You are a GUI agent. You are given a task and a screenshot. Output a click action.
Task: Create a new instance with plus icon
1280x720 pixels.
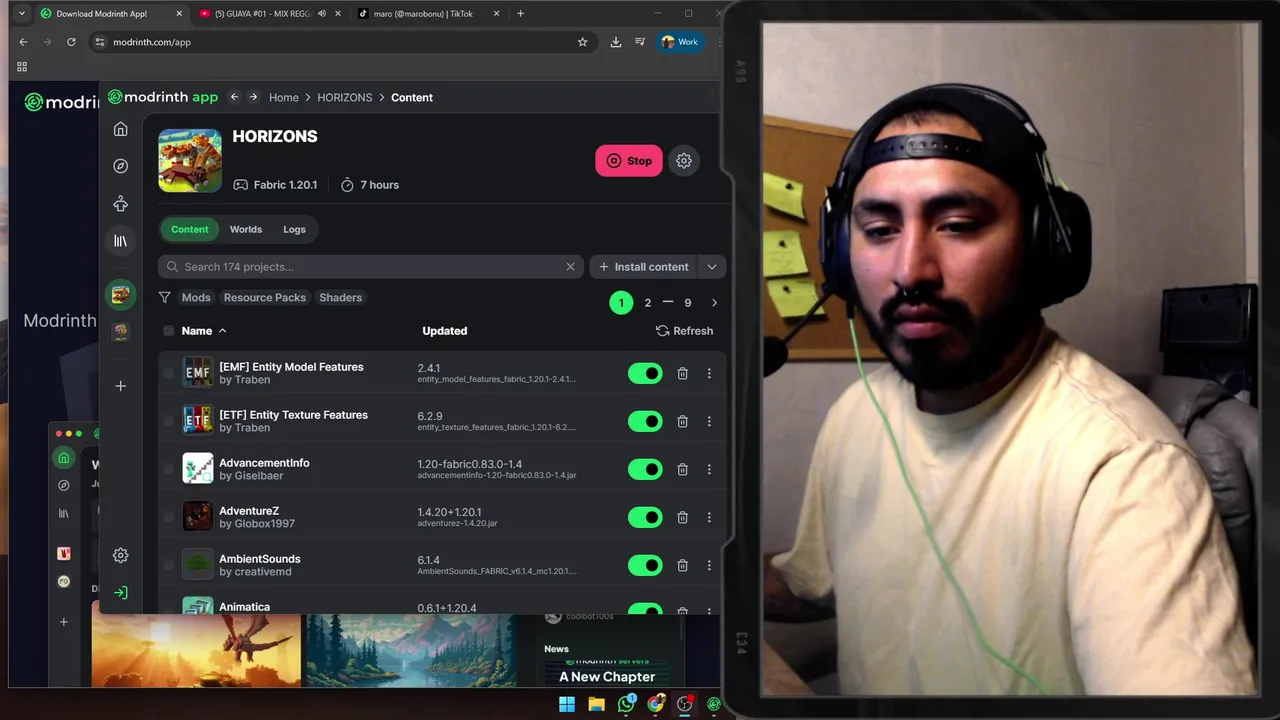[x=120, y=386]
